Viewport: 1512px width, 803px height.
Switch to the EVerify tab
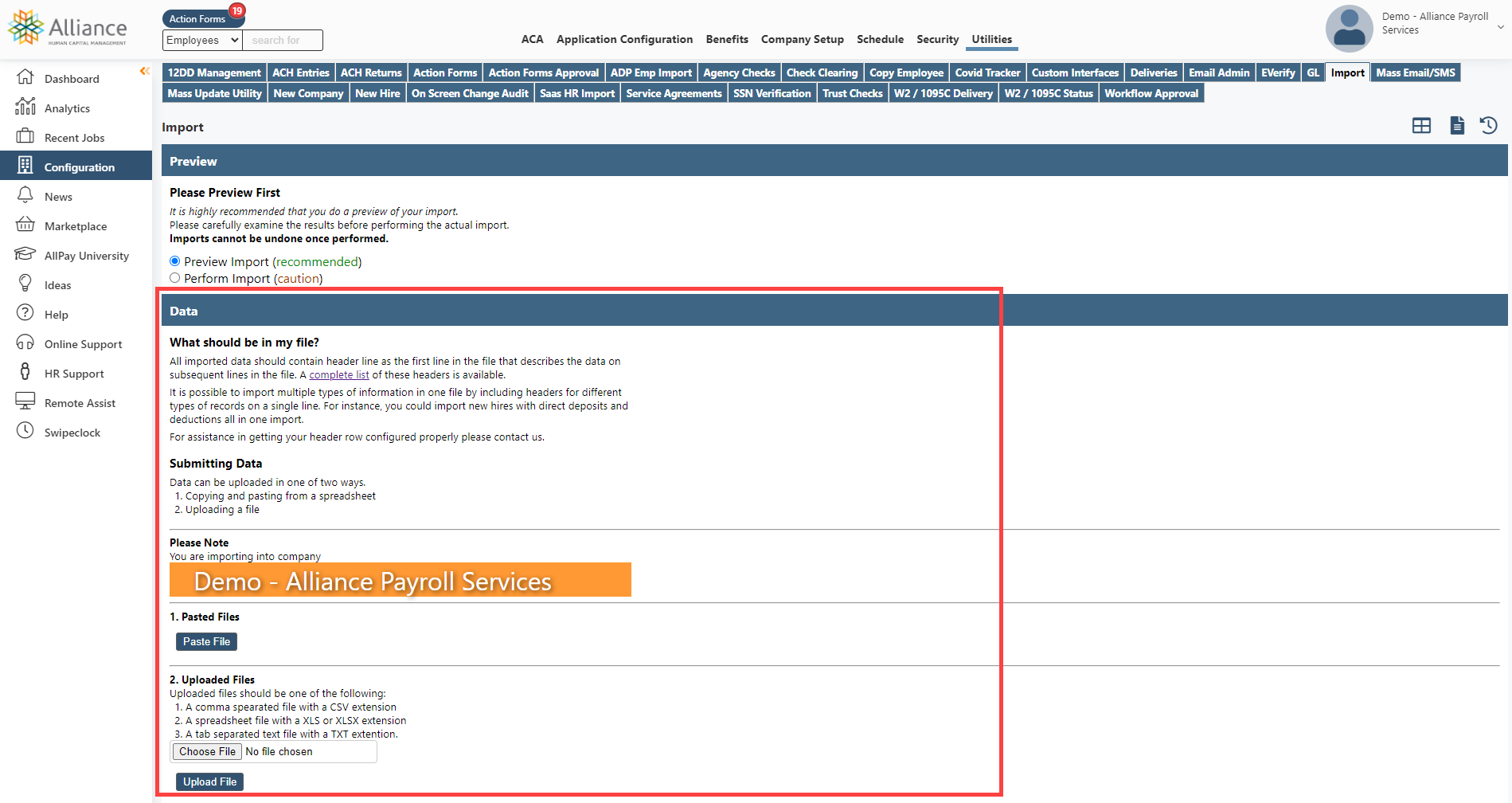point(1279,72)
